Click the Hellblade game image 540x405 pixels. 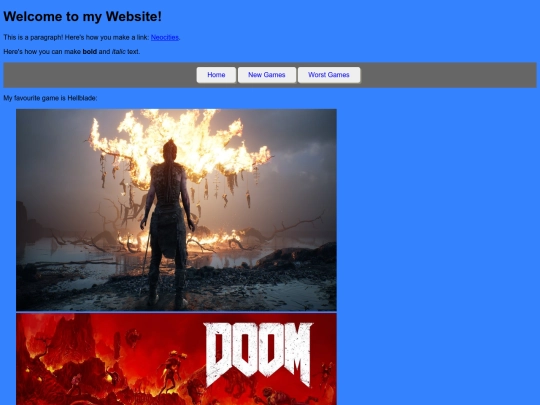176,210
